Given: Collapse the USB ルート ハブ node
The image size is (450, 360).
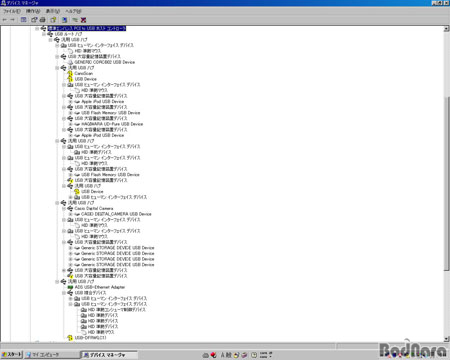Looking at the screenshot, I should [x=44, y=34].
